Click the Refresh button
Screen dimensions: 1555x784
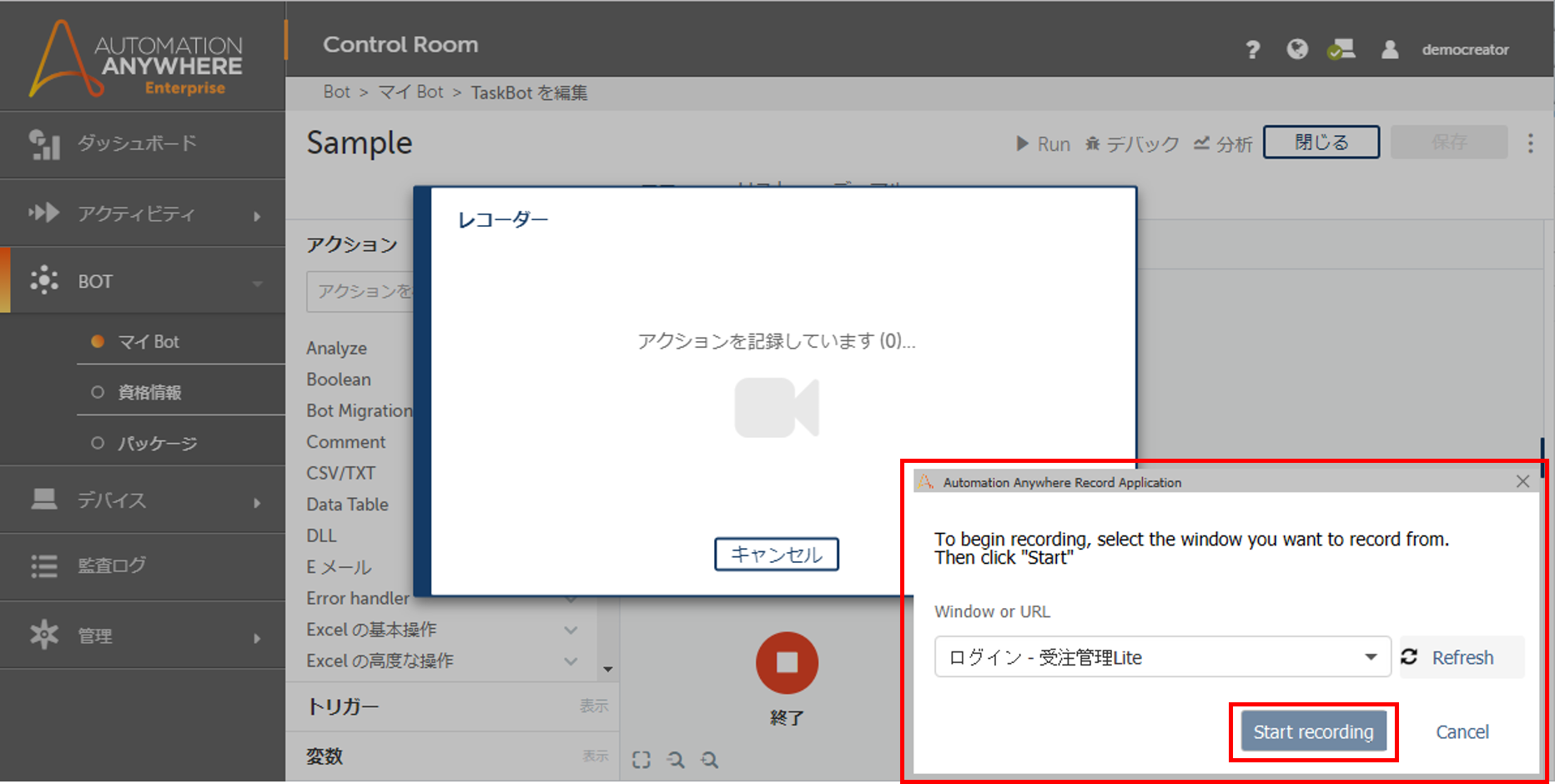(1462, 657)
